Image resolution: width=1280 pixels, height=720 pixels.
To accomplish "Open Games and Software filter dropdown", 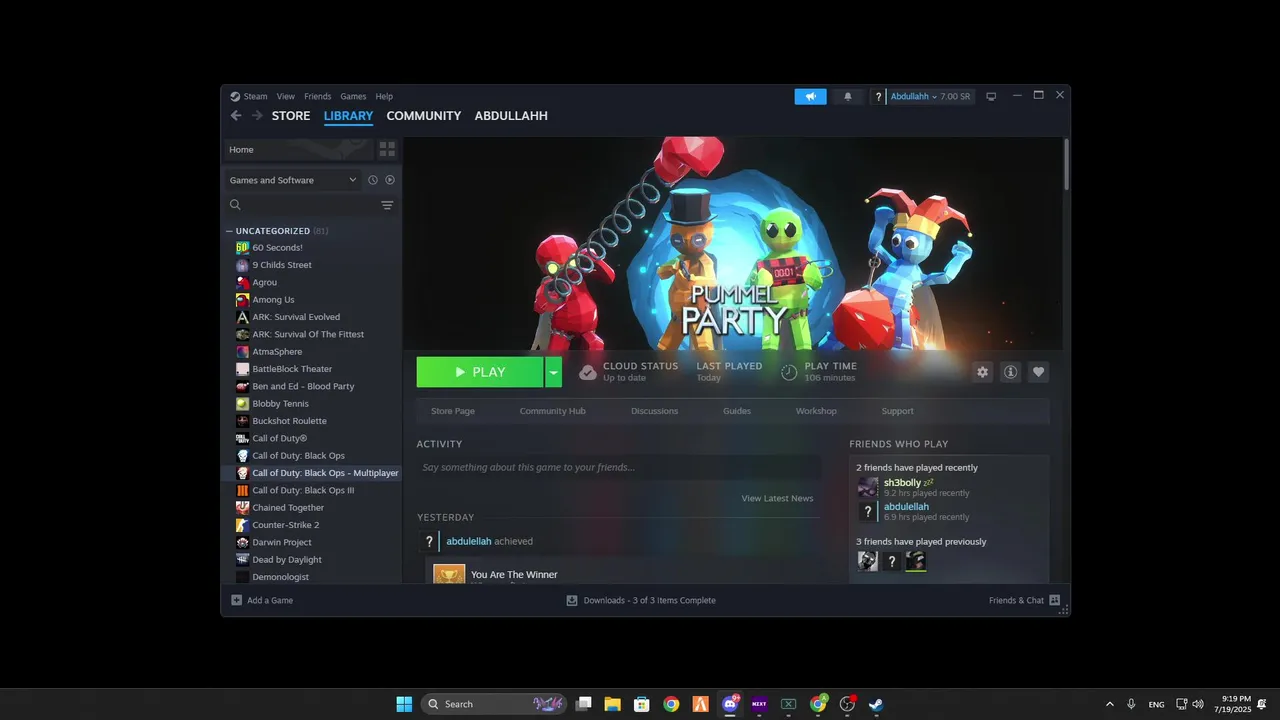I will [293, 180].
